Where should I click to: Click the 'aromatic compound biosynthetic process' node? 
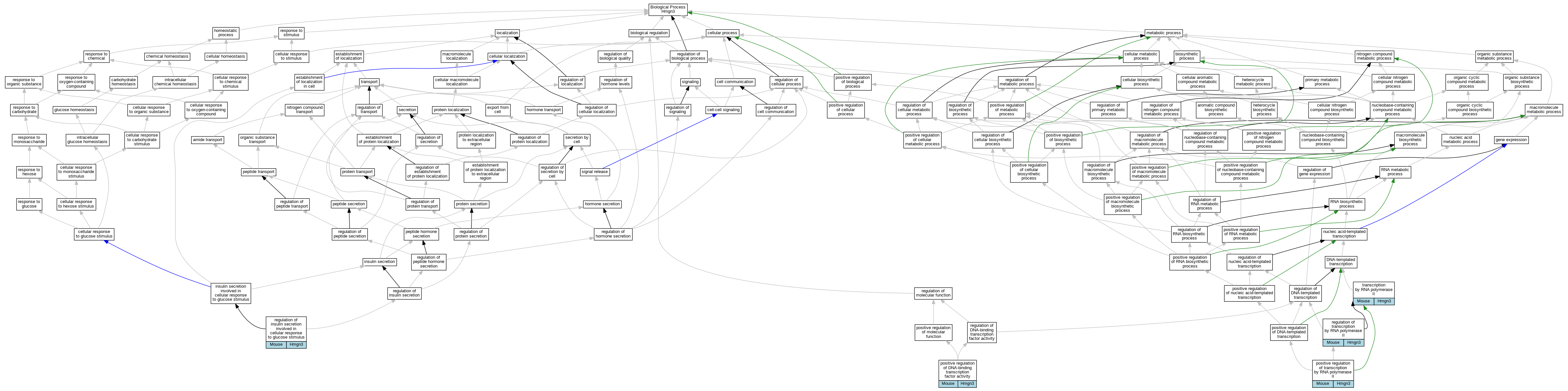1215,109
